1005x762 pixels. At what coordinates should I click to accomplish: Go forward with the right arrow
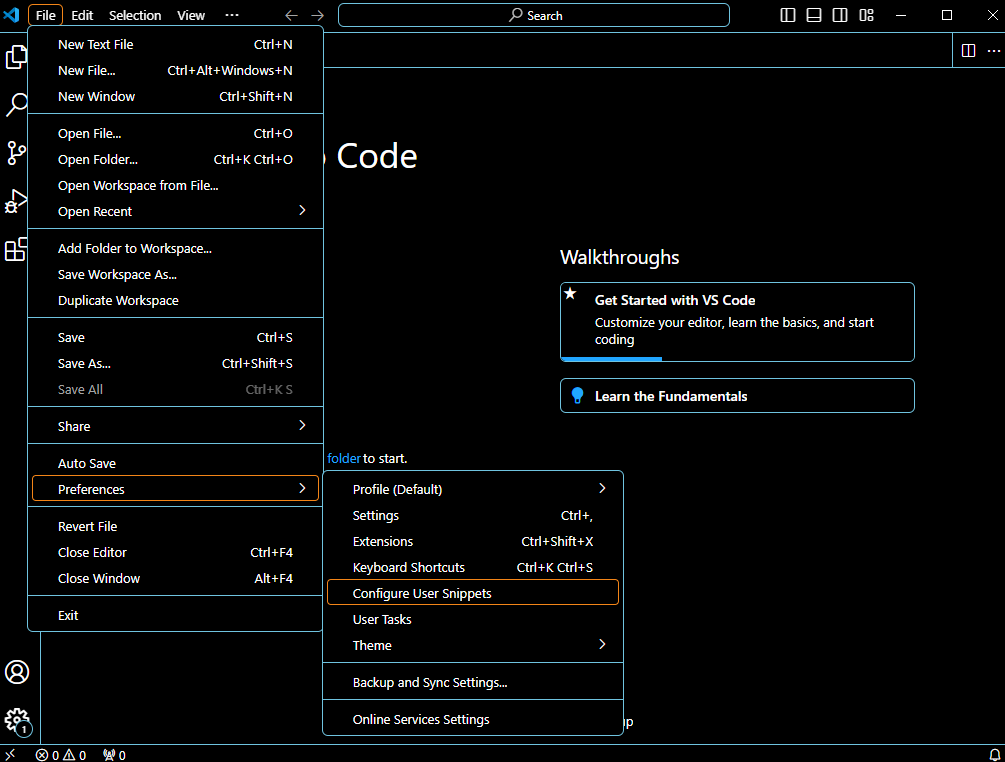pyautogui.click(x=317, y=15)
